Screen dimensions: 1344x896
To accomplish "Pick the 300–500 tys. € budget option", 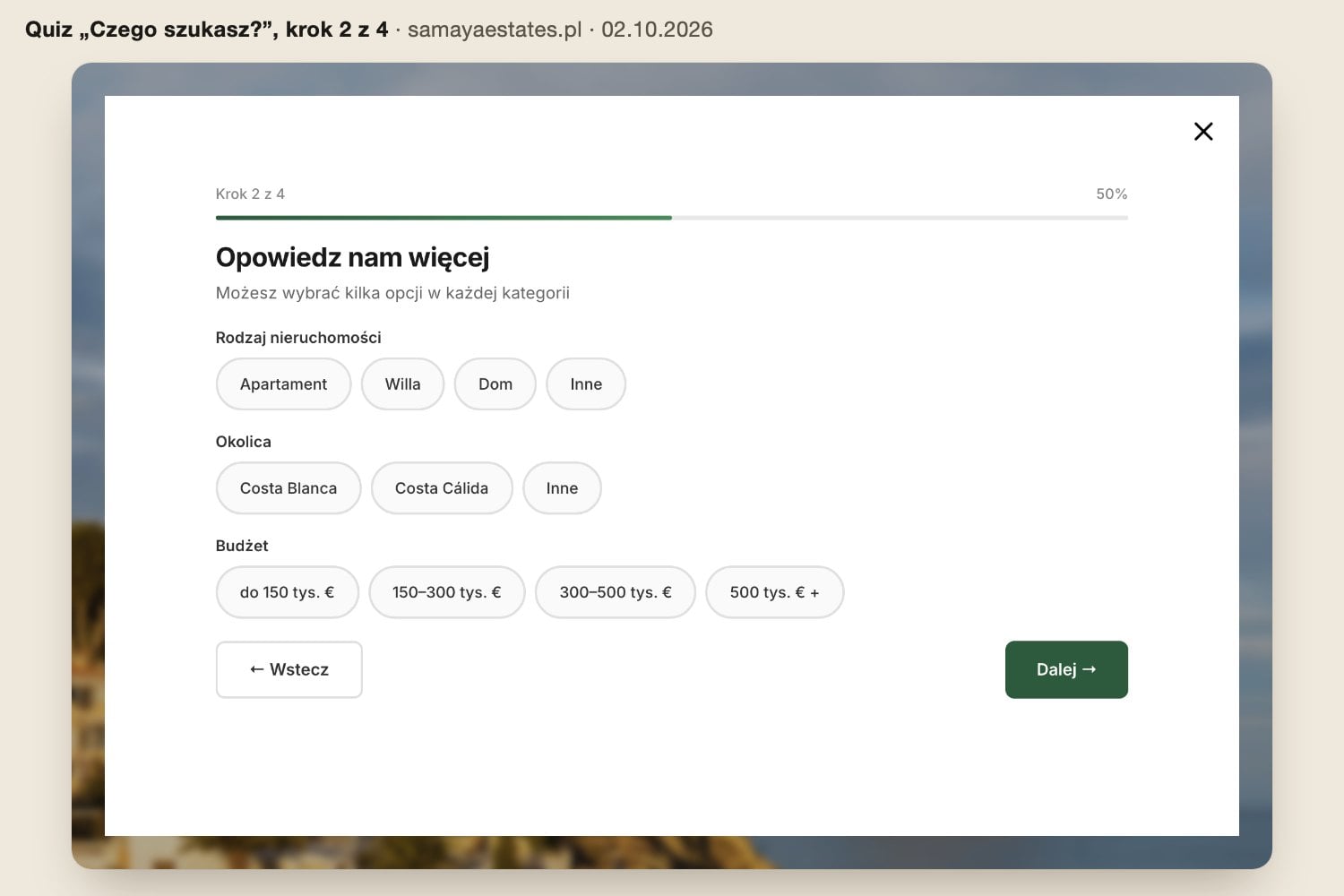I will click(x=616, y=592).
